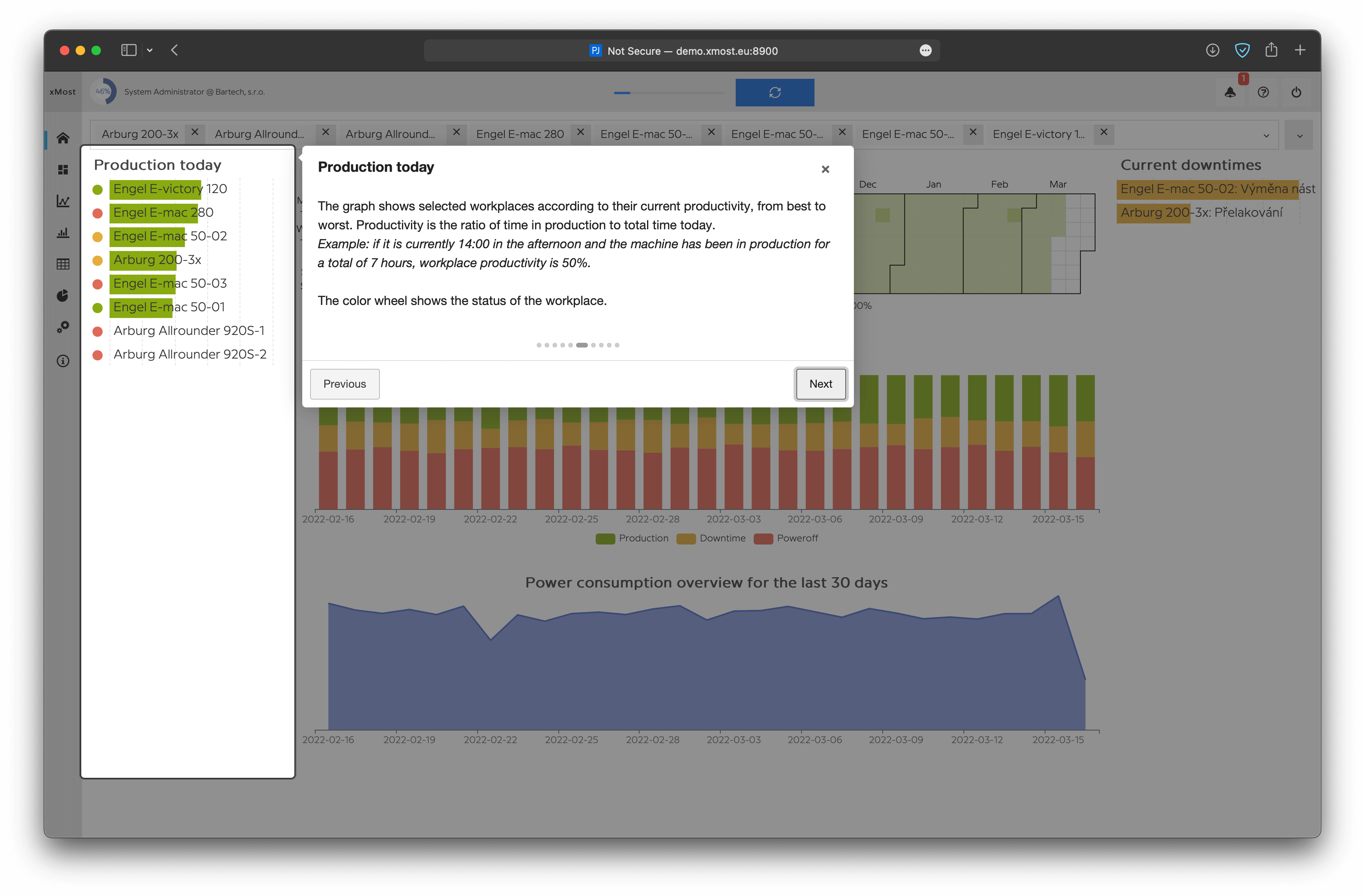Expand the far-right chevron button
Viewport: 1365px width, 896px height.
coord(1299,136)
